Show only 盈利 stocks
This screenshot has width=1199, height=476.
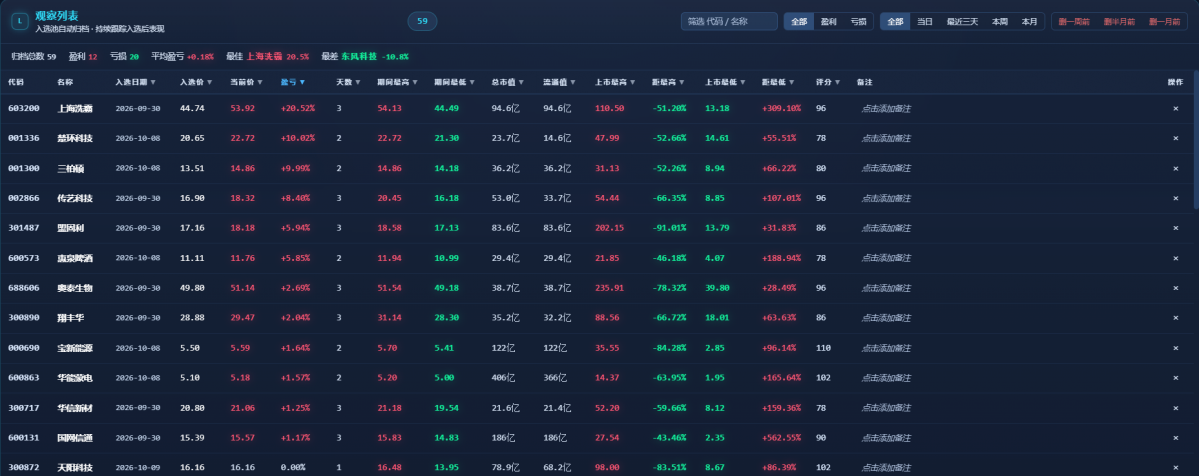(828, 21)
